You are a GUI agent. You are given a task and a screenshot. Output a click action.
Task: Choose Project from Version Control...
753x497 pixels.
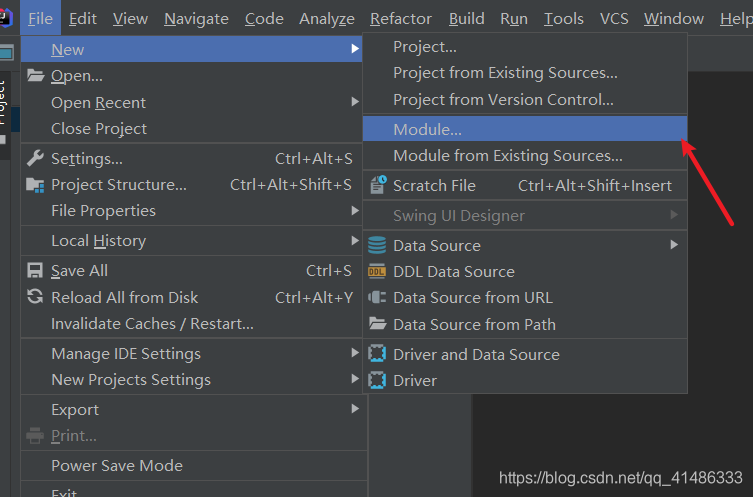point(503,100)
